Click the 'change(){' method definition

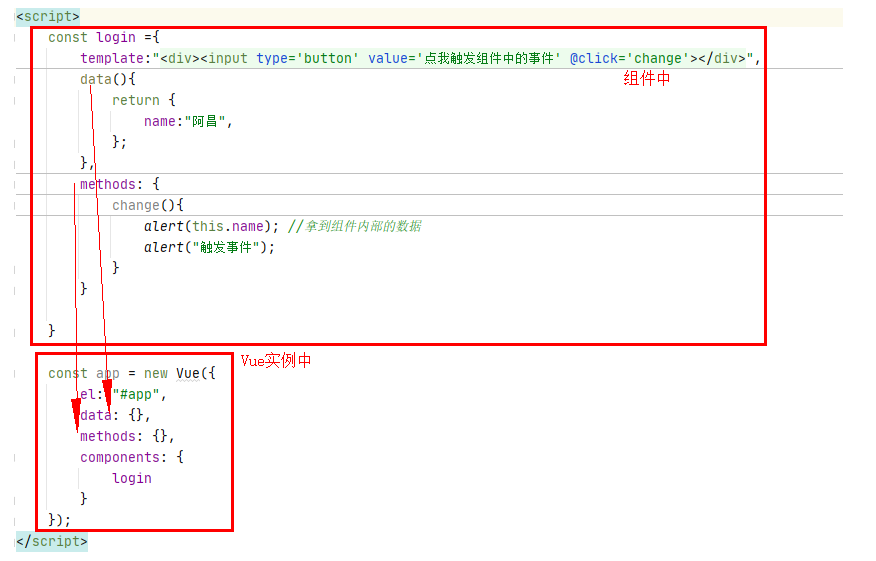click(147, 206)
